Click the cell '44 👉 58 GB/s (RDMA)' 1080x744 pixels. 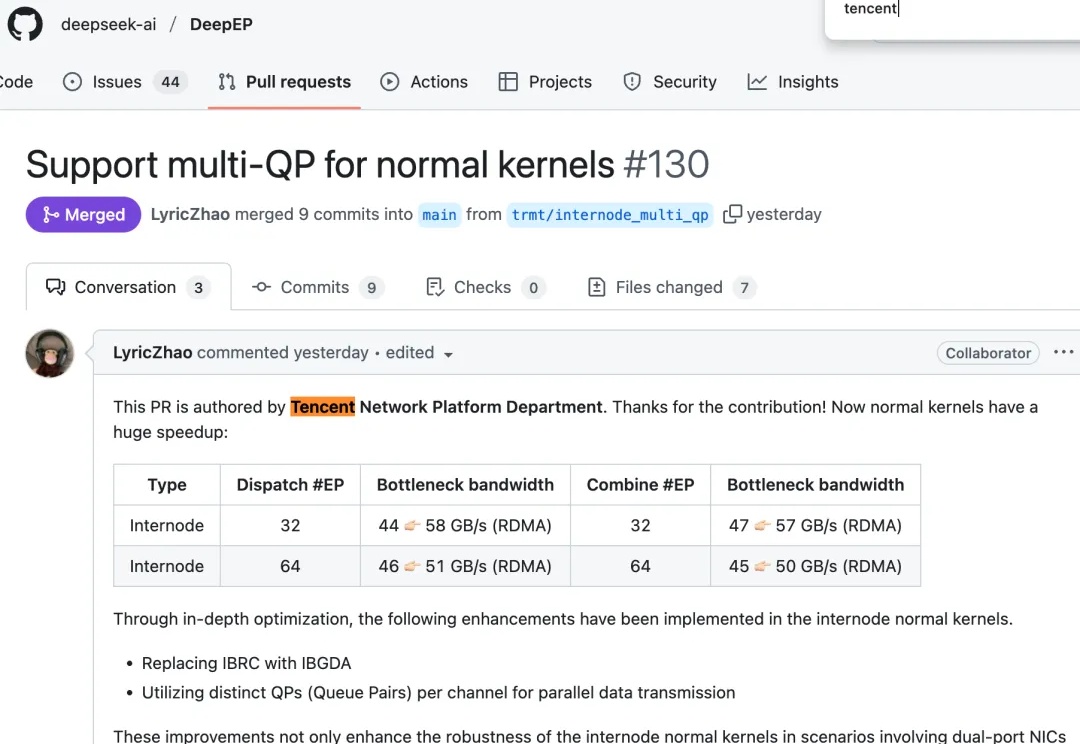(x=465, y=526)
